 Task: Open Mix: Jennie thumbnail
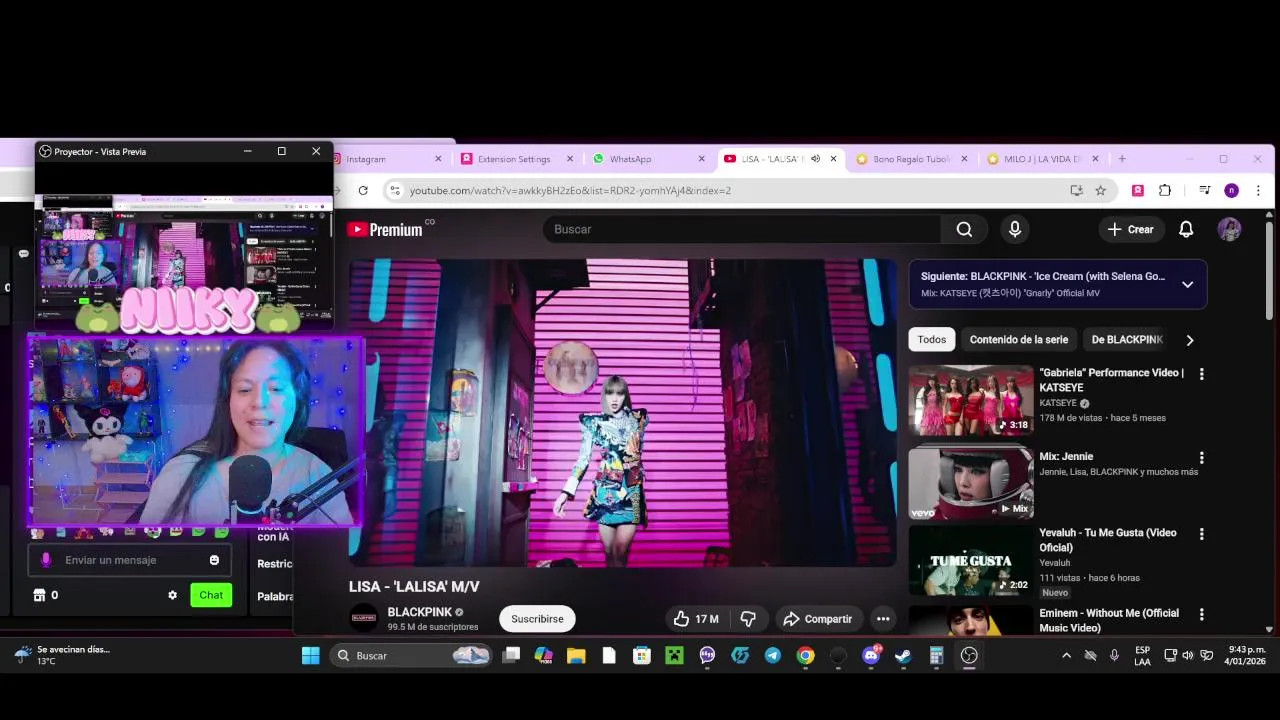pos(971,483)
